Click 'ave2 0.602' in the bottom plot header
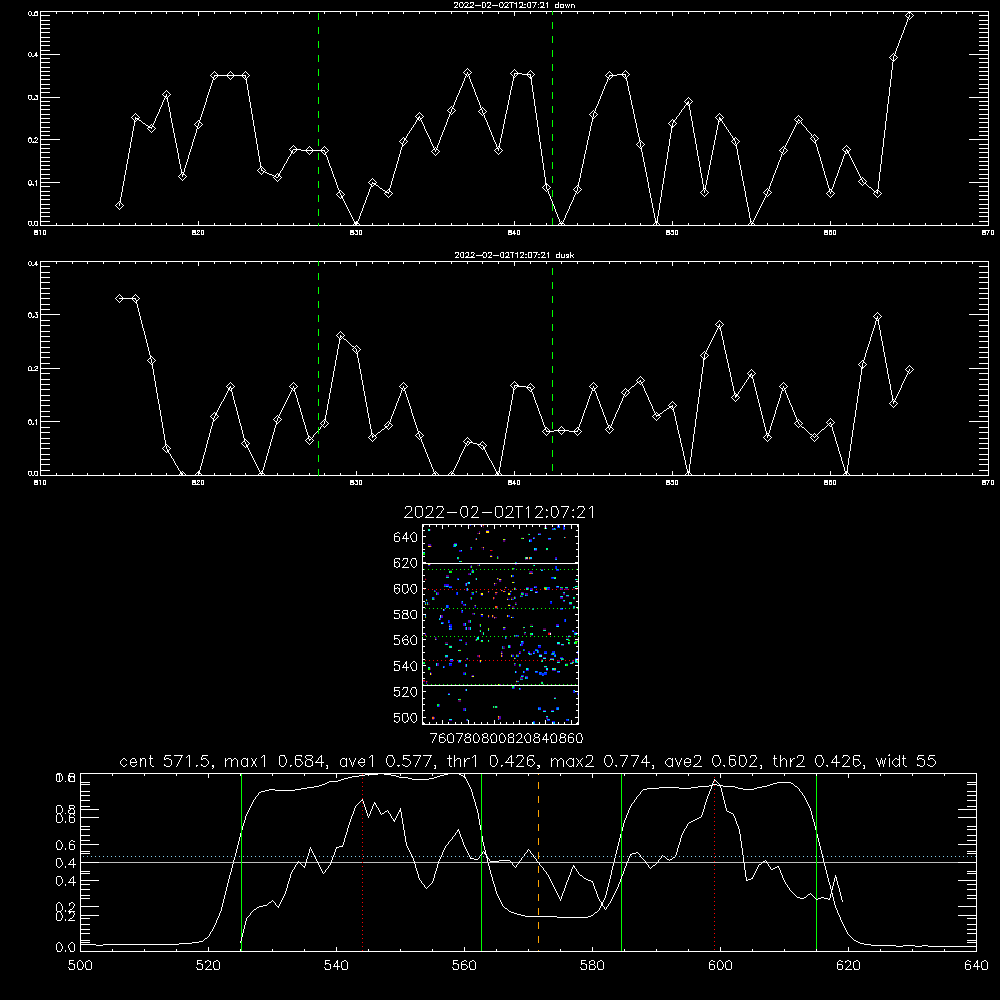Viewport: 1000px width, 1000px height. click(x=710, y=761)
